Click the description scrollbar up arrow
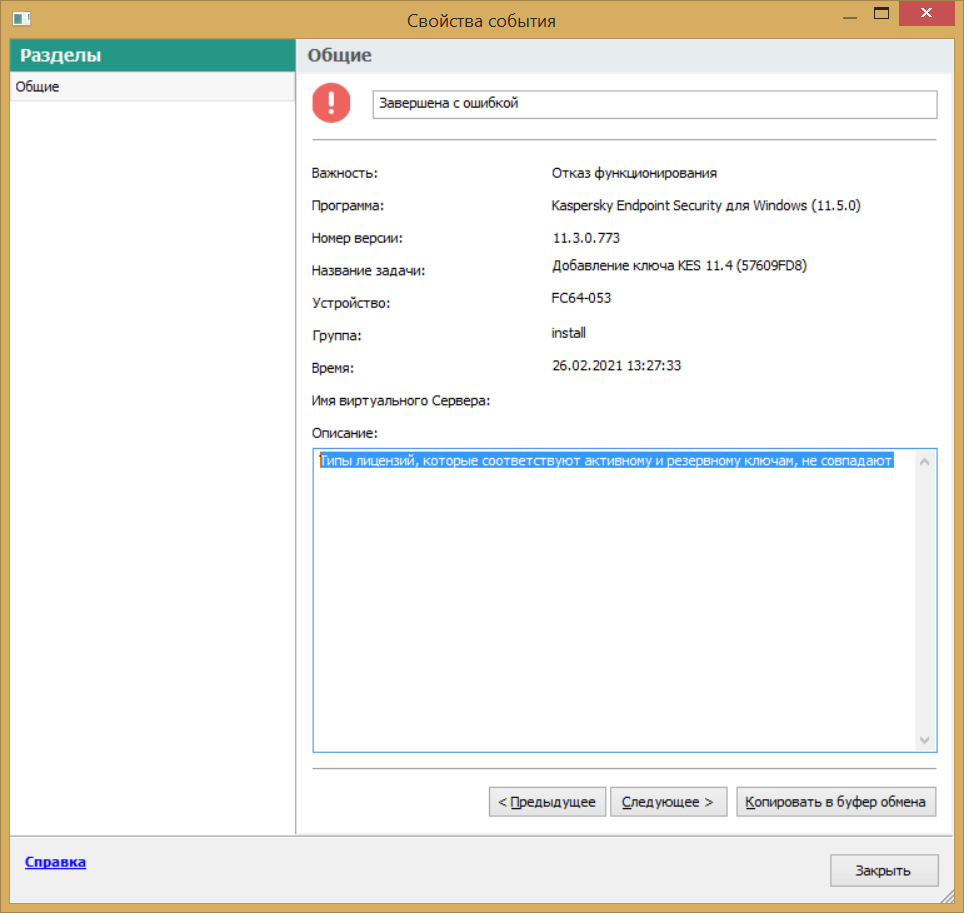 (924, 462)
